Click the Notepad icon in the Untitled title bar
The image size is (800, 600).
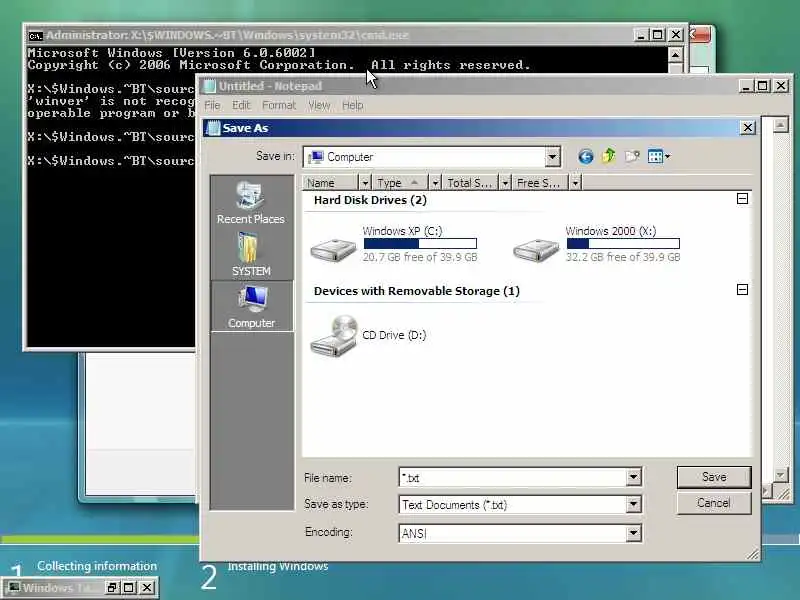[209, 86]
